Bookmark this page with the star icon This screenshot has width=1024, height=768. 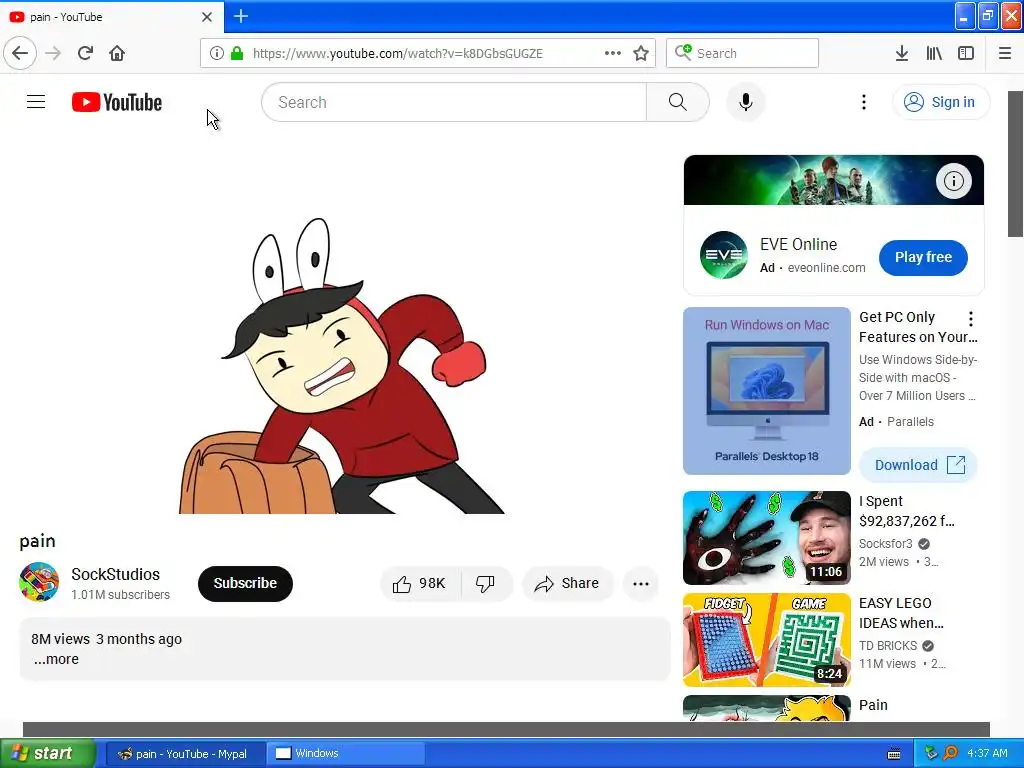point(641,53)
